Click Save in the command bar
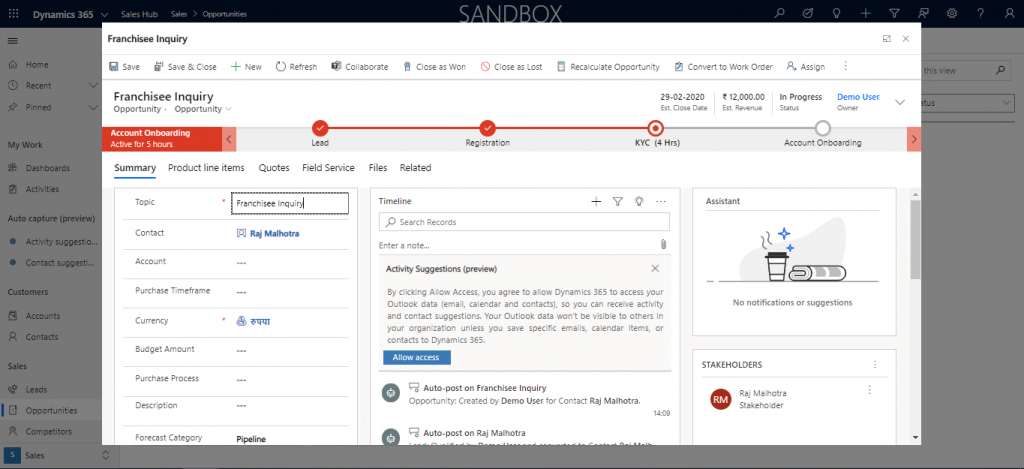This screenshot has width=1024, height=469. 124,67
